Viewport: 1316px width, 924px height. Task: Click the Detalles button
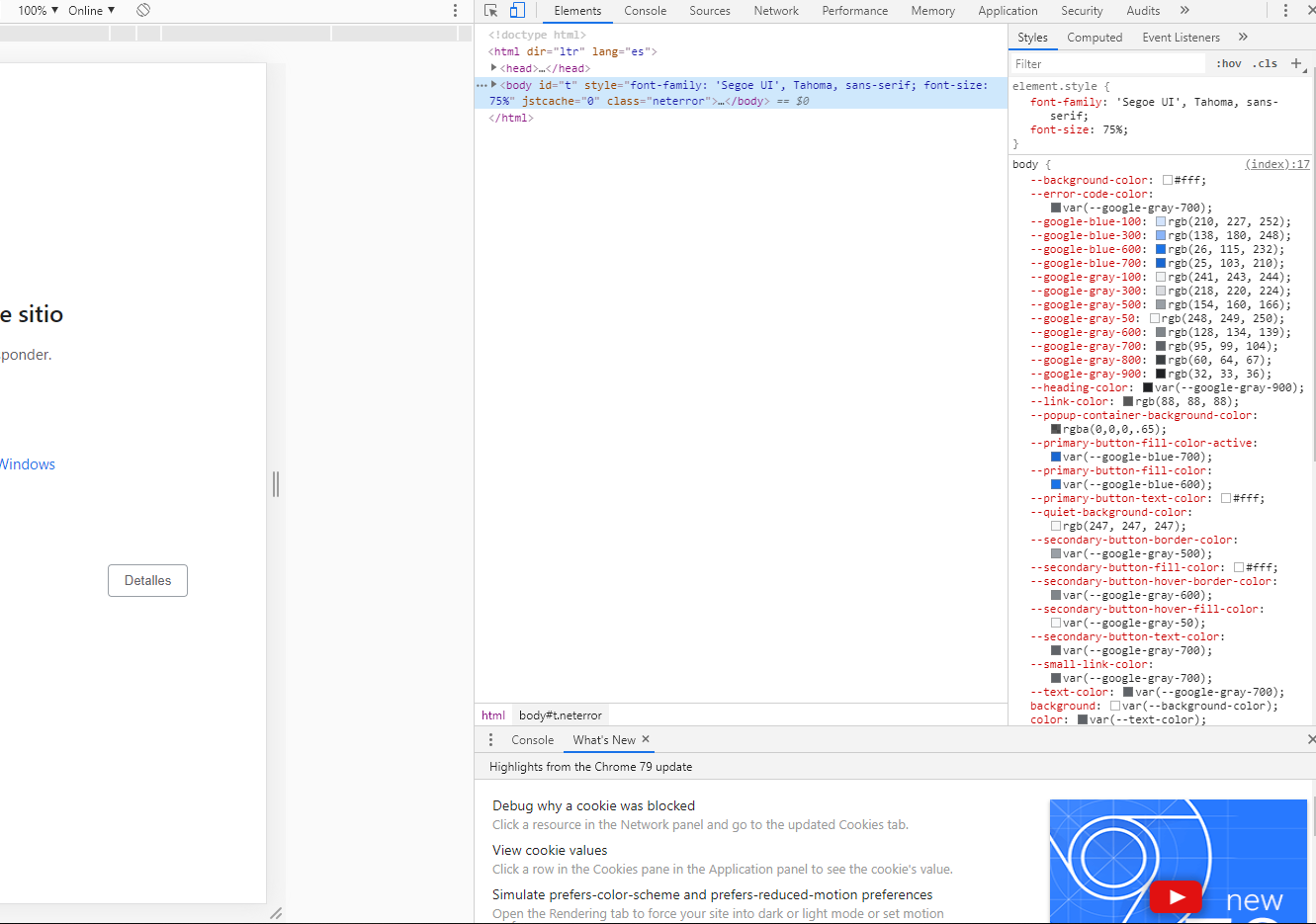tap(147, 581)
